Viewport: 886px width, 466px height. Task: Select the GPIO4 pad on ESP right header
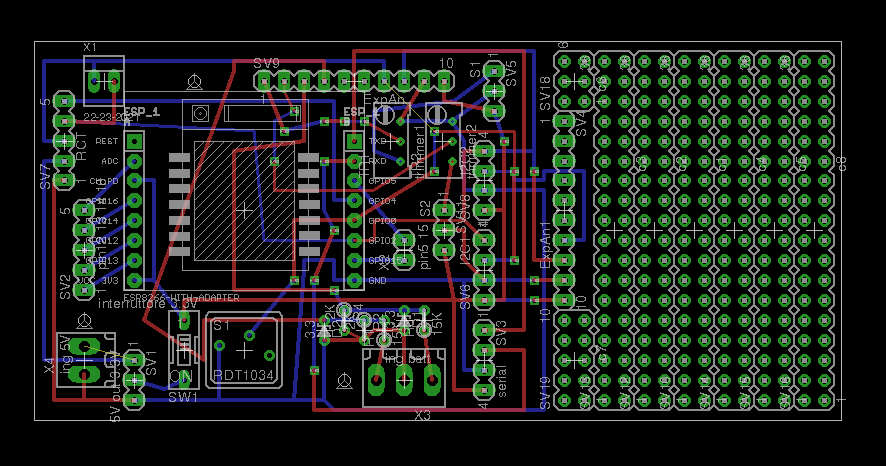coord(354,201)
